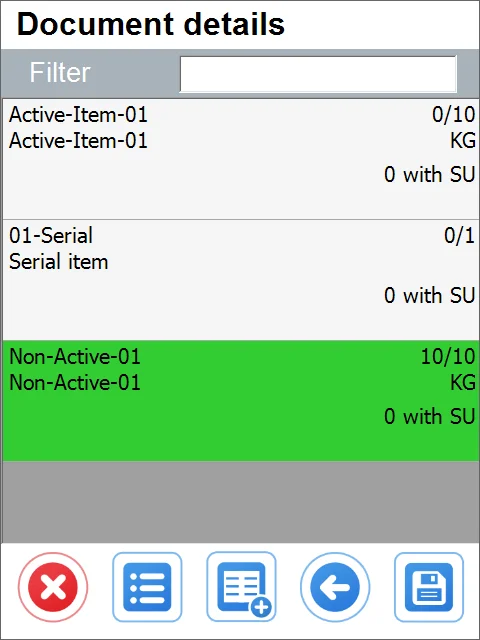Click inside the Filter text field
Viewport: 480px width, 640px height.
(x=318, y=74)
